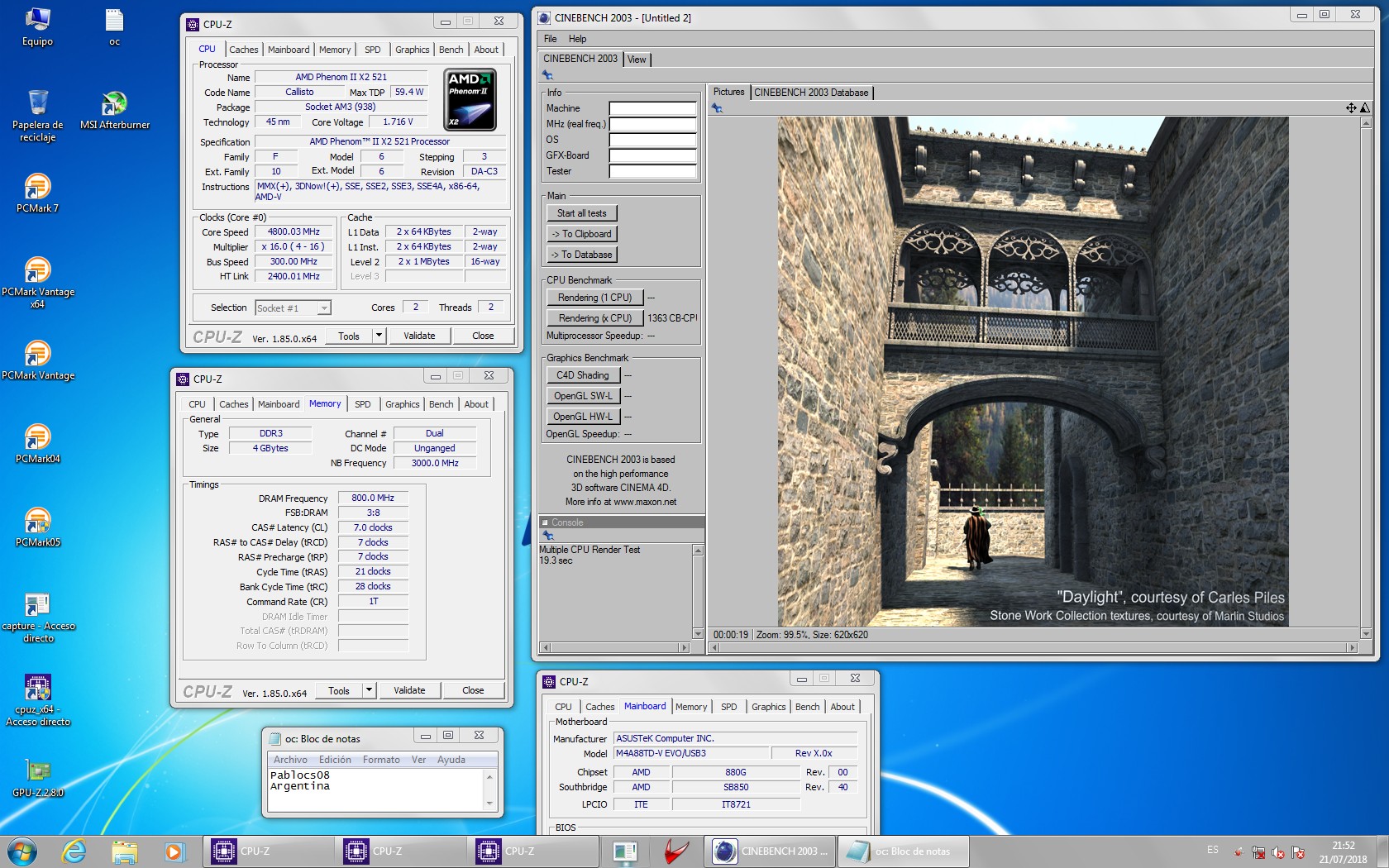Open SPD tab in Memory CPU-Z window
The image size is (1389, 868).
click(362, 404)
